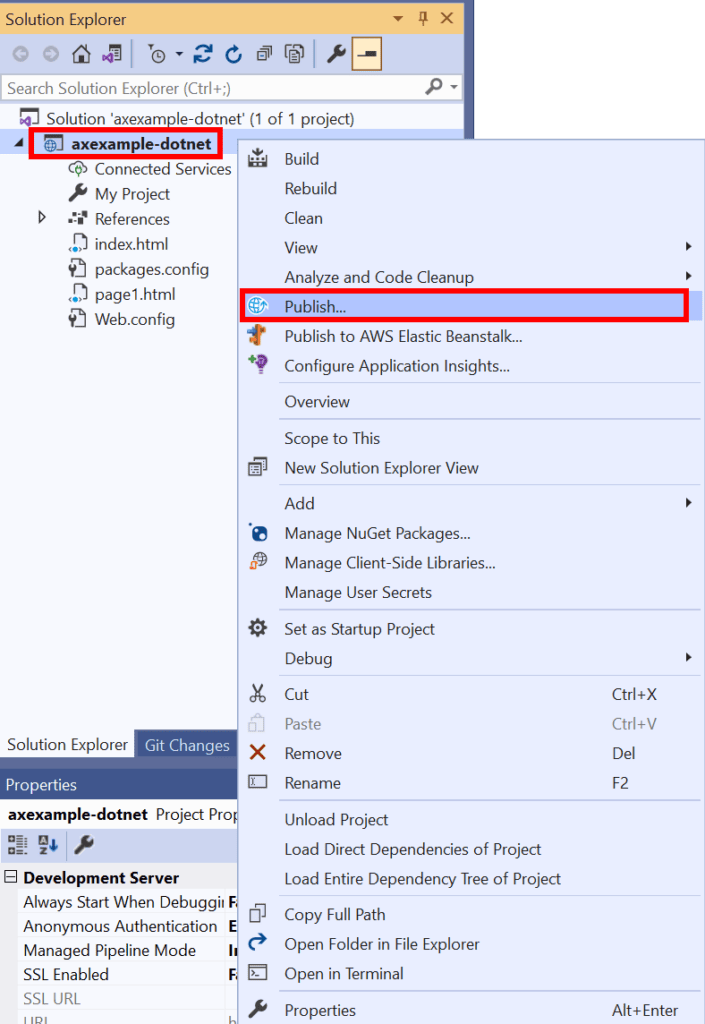Click the Search Solution Explorer field

point(210,88)
